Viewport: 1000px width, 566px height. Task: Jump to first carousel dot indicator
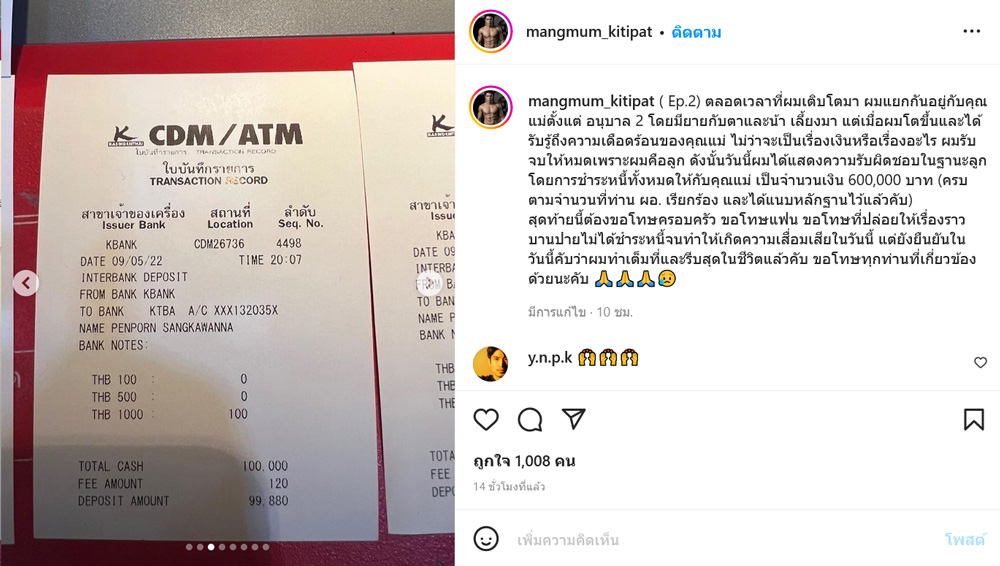point(189,547)
